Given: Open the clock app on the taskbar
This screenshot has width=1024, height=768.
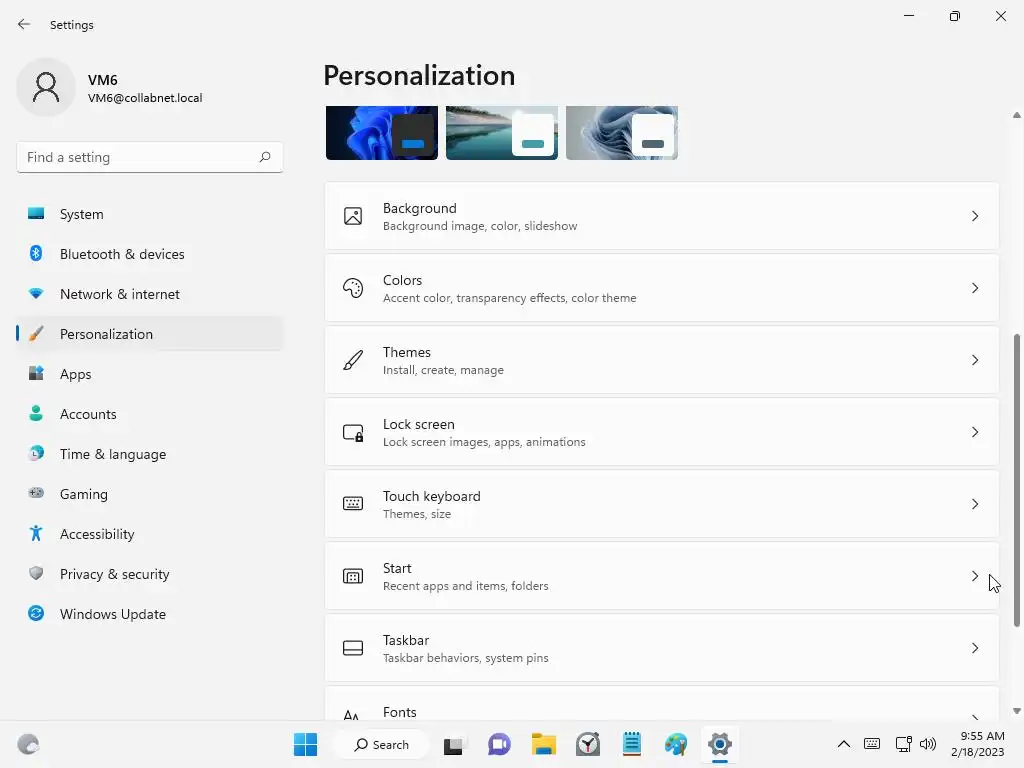Looking at the screenshot, I should click(588, 744).
